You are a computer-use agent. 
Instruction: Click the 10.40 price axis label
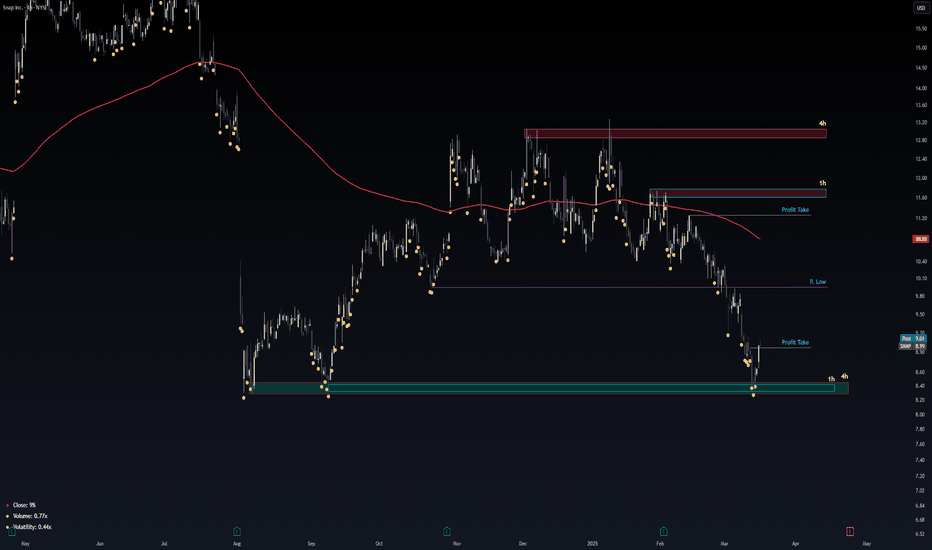click(921, 262)
